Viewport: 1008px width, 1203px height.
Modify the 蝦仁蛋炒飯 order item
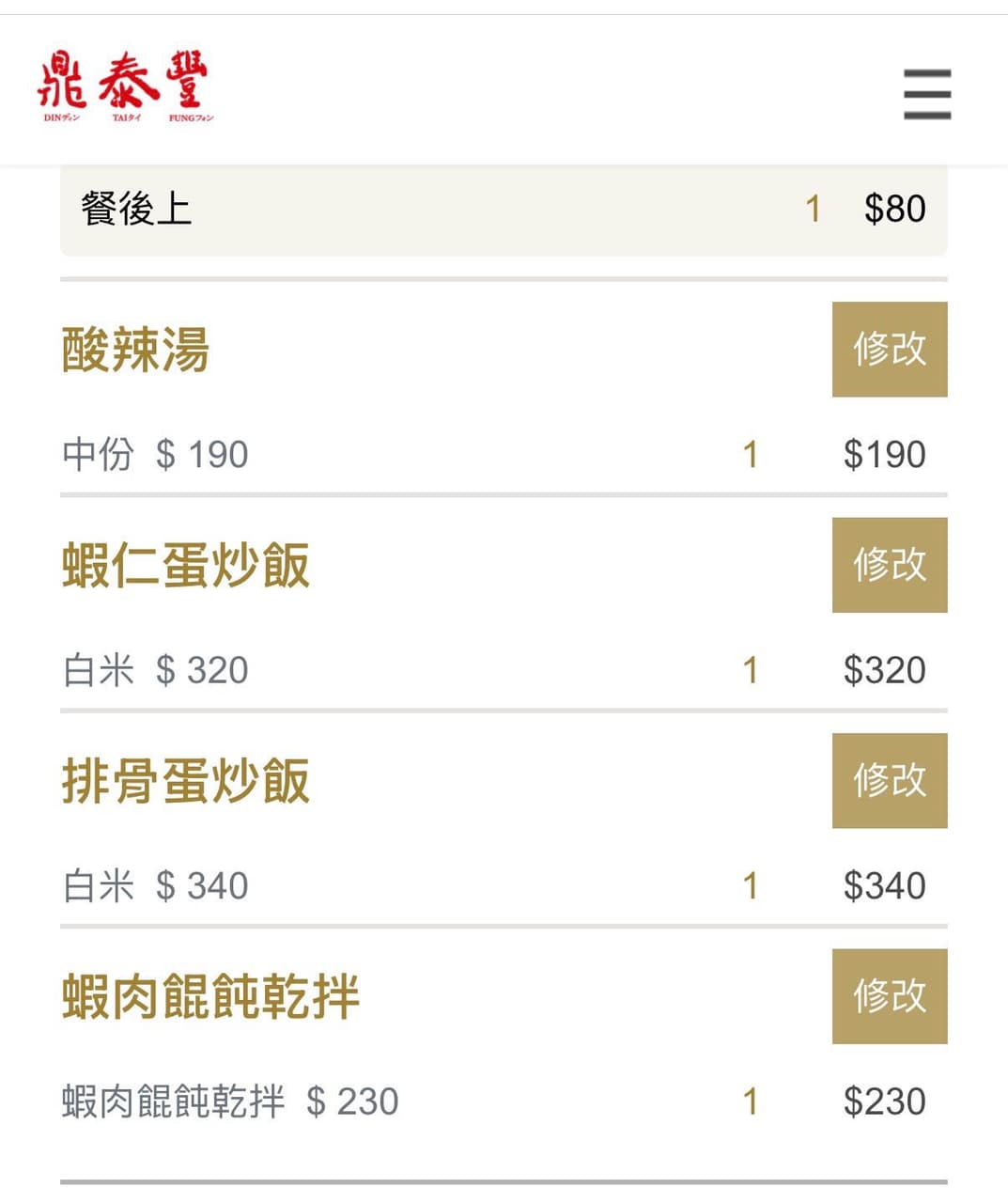pyautogui.click(x=890, y=565)
